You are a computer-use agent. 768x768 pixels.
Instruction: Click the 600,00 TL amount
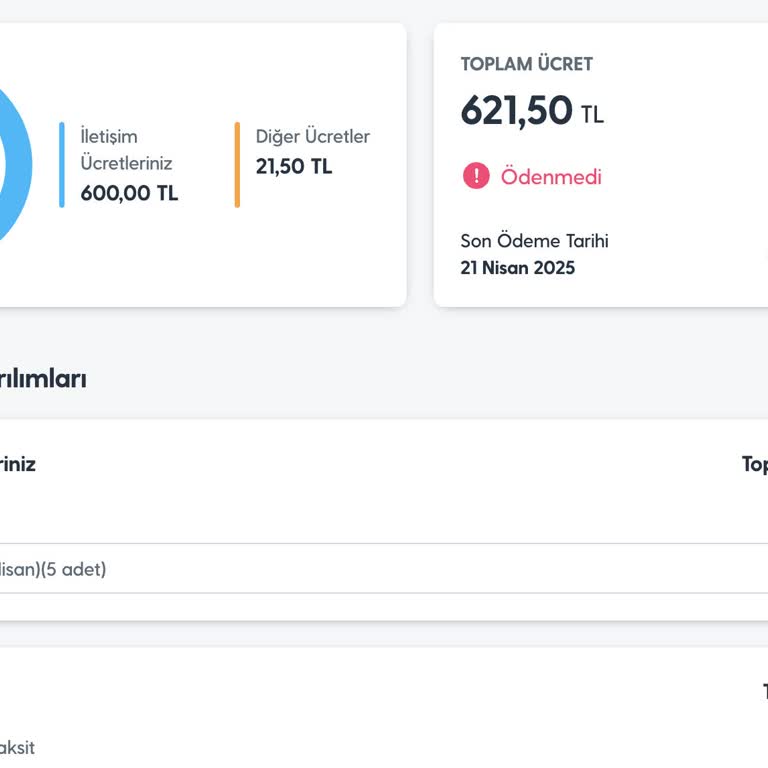[129, 193]
